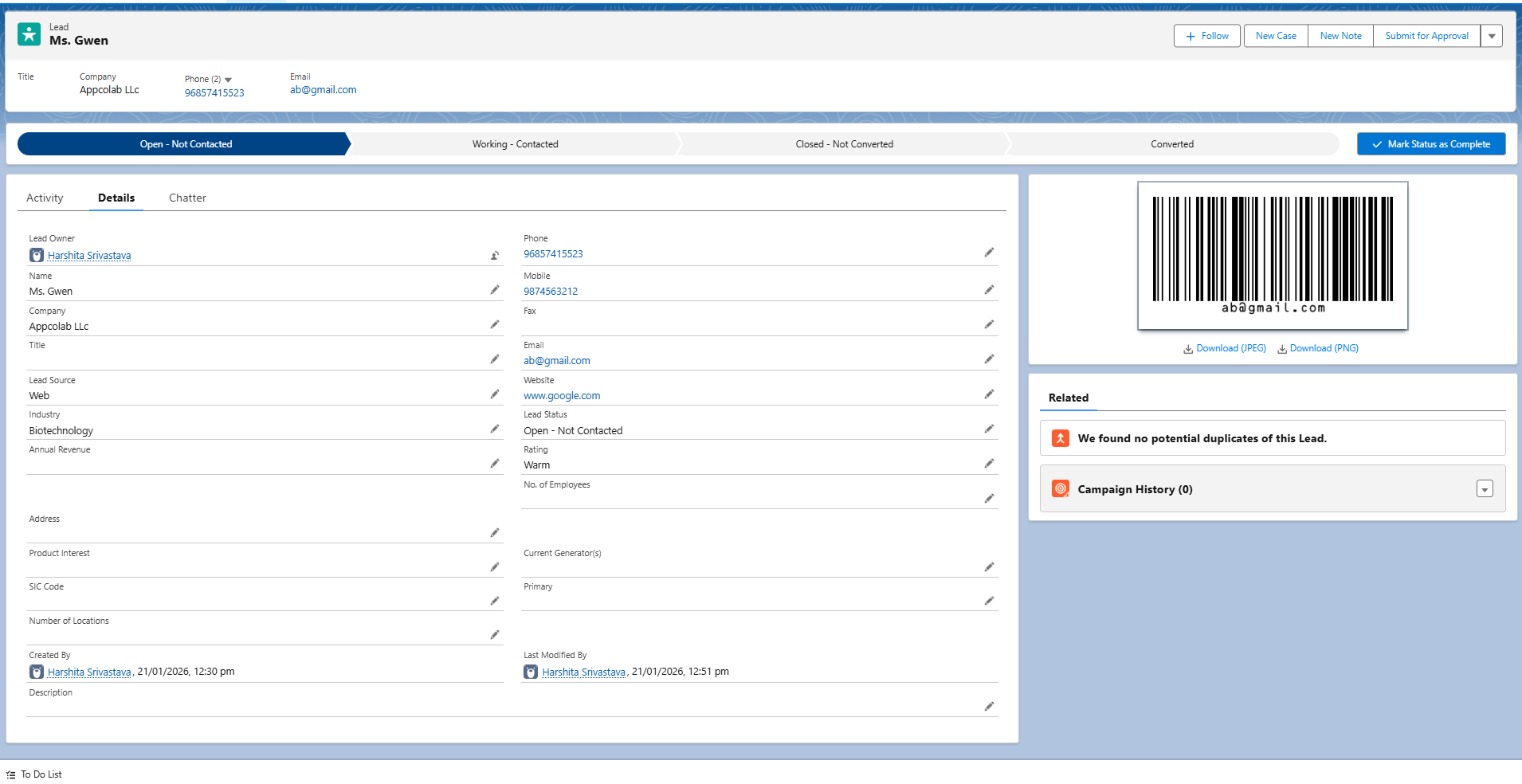Image resolution: width=1522 pixels, height=784 pixels.
Task: Click the edit icon for Description field
Action: [989, 707]
